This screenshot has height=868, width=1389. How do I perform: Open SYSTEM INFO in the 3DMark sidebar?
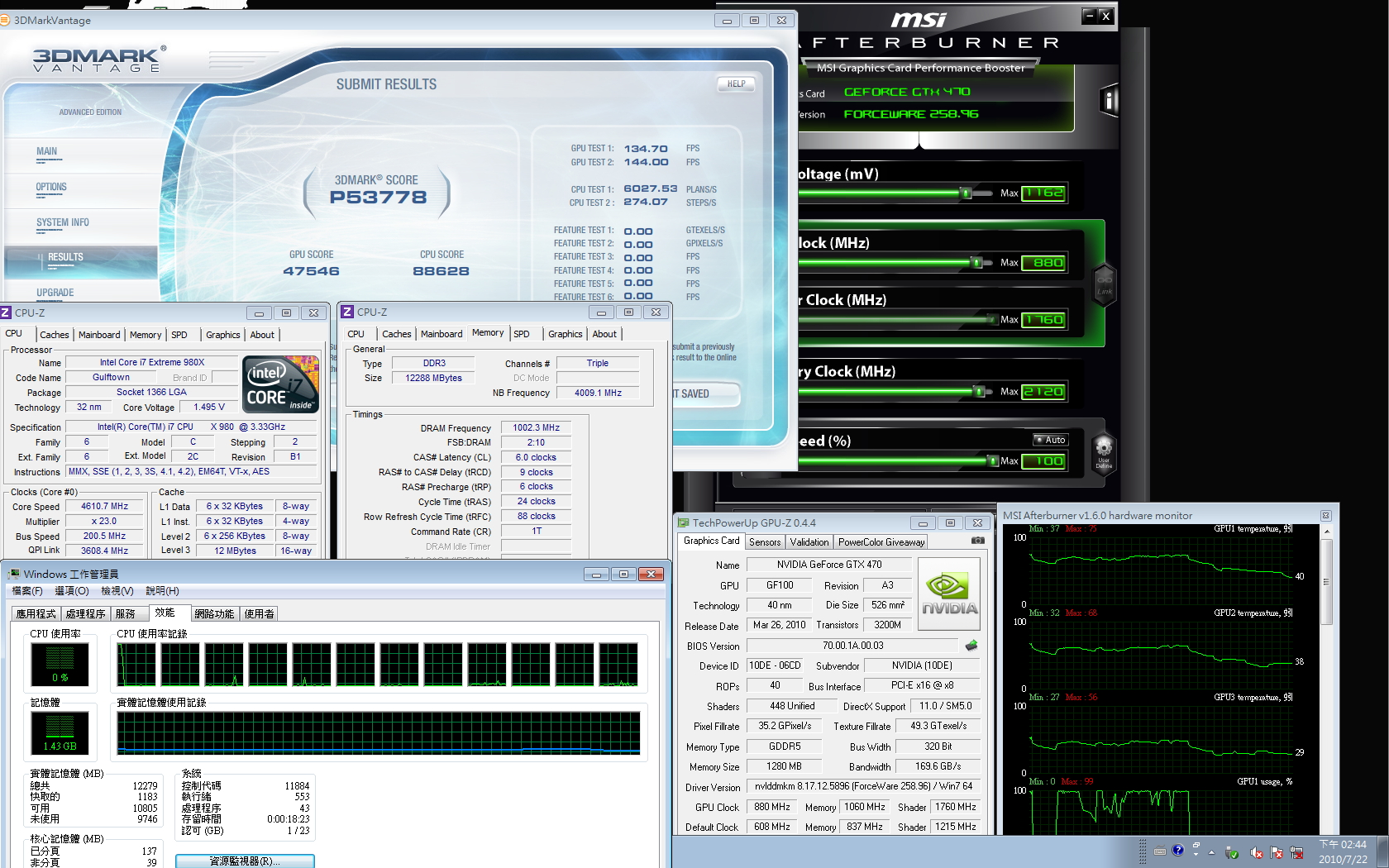pos(63,222)
